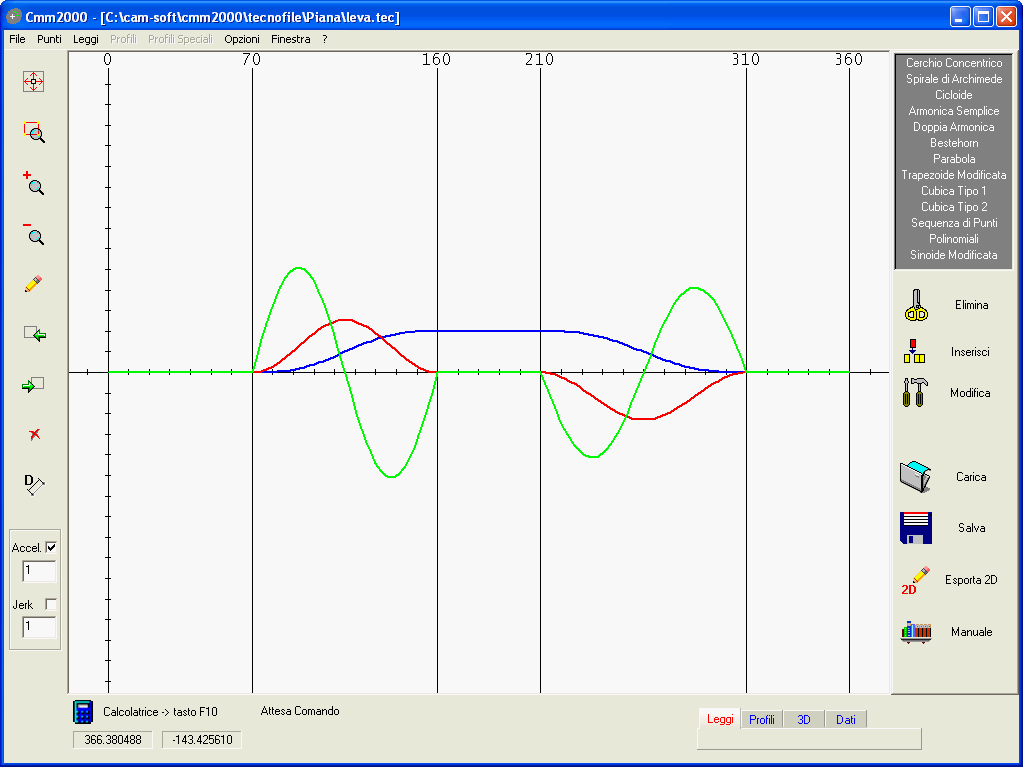
Task: Click the Accel. scale input field
Action: pyautogui.click(x=39, y=571)
